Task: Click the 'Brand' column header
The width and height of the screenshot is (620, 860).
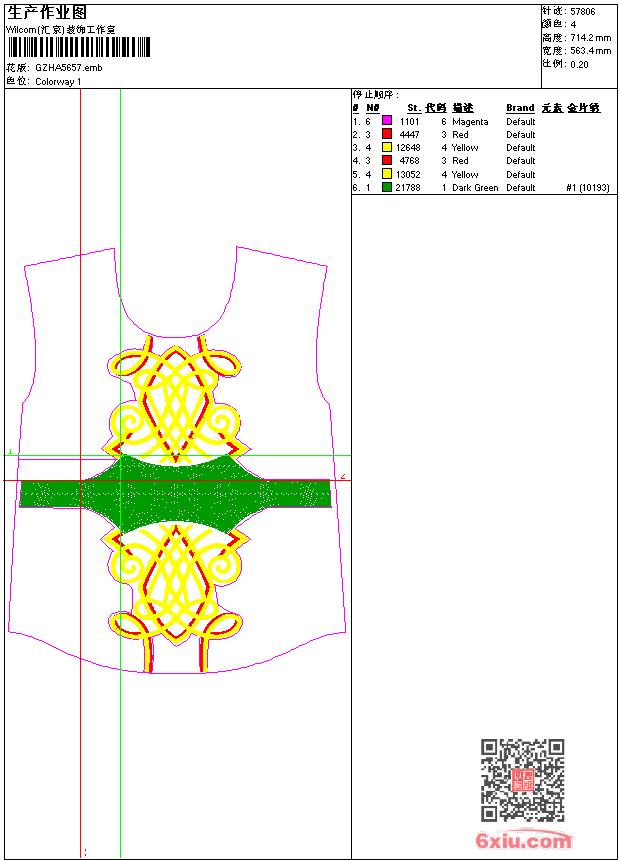Action: (520, 108)
